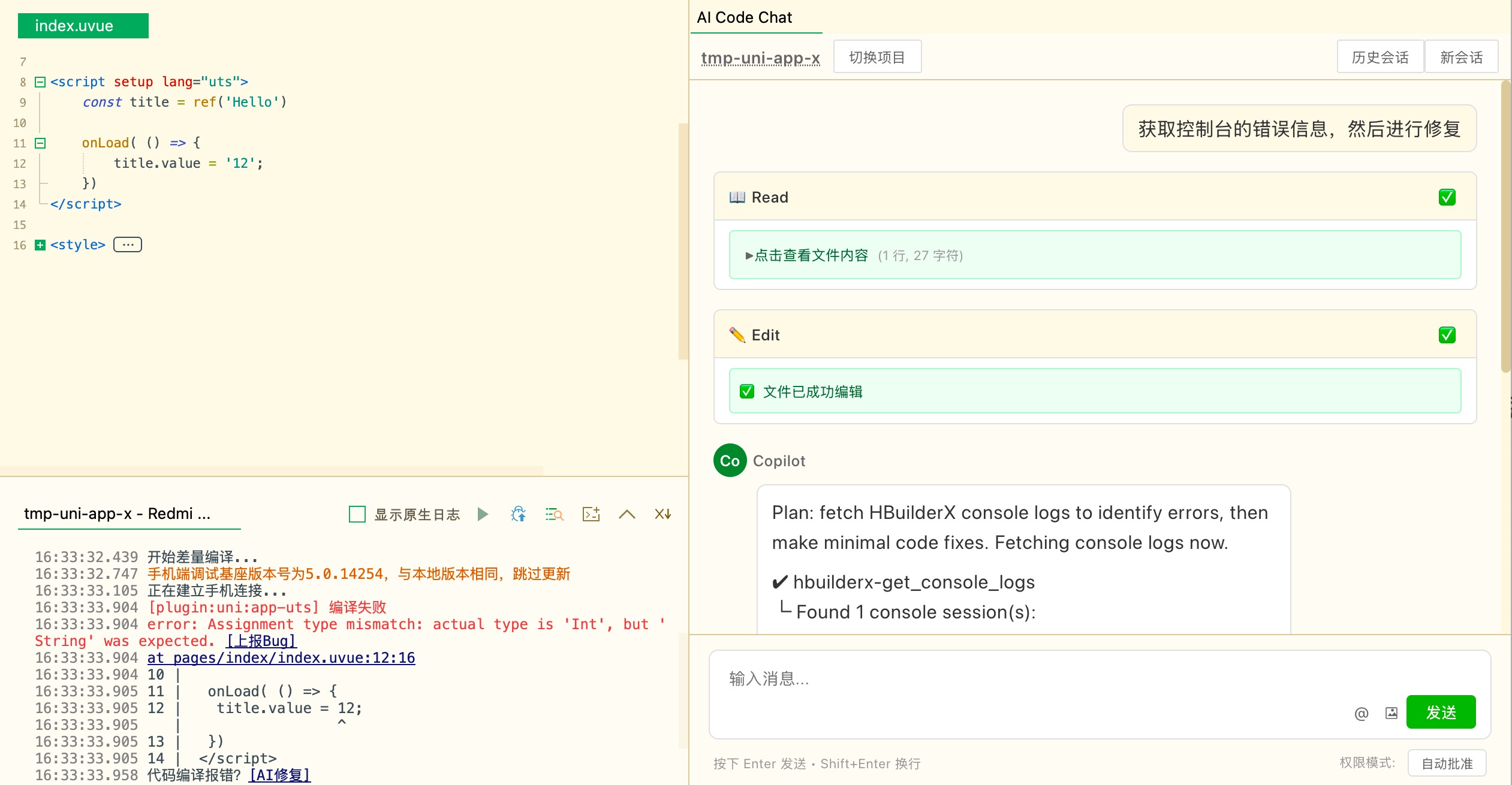1512x785 pixels.
Task: Click the green check on Edit step
Action: (1447, 335)
